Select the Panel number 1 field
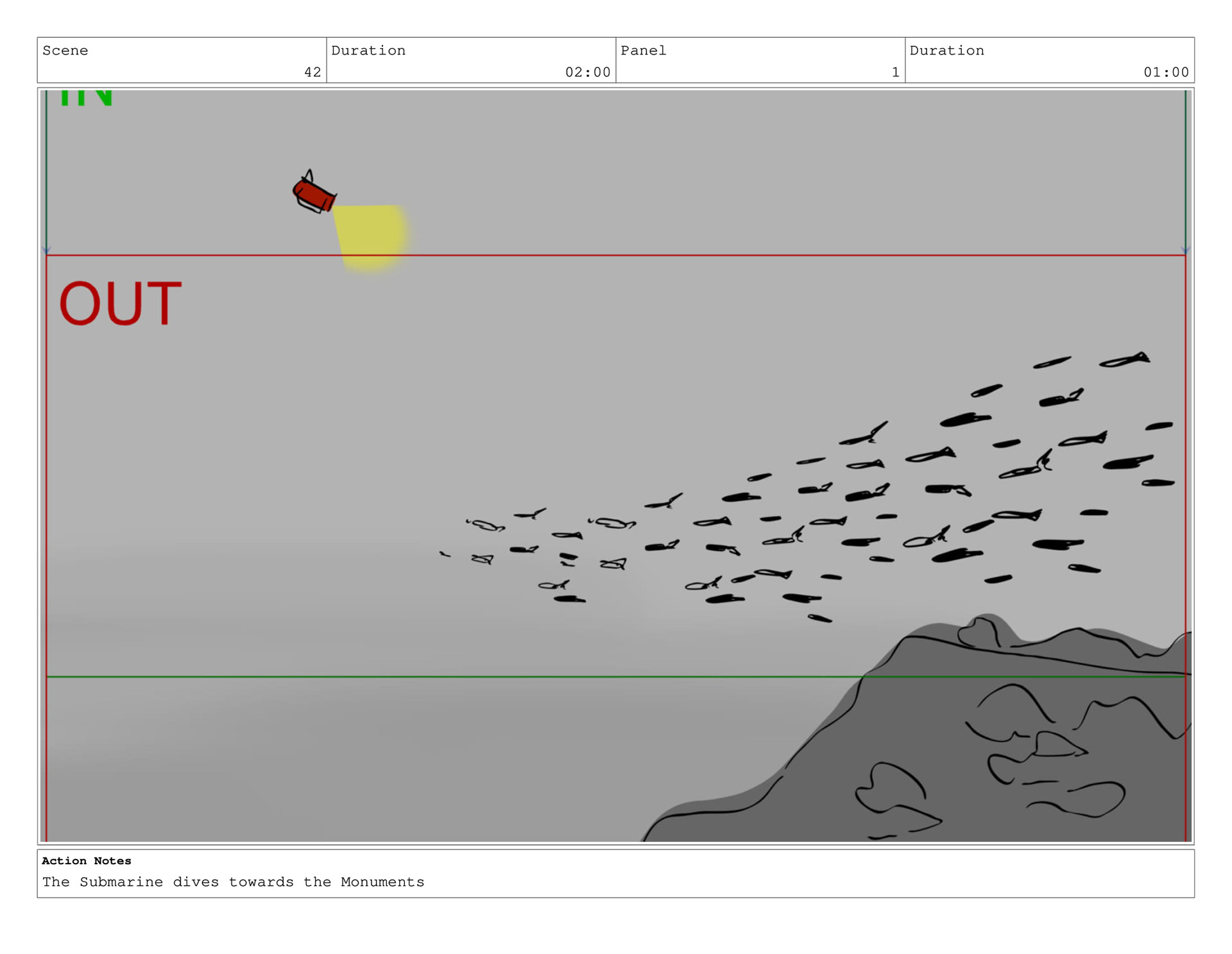Viewport: 1232px width, 954px height. point(895,72)
